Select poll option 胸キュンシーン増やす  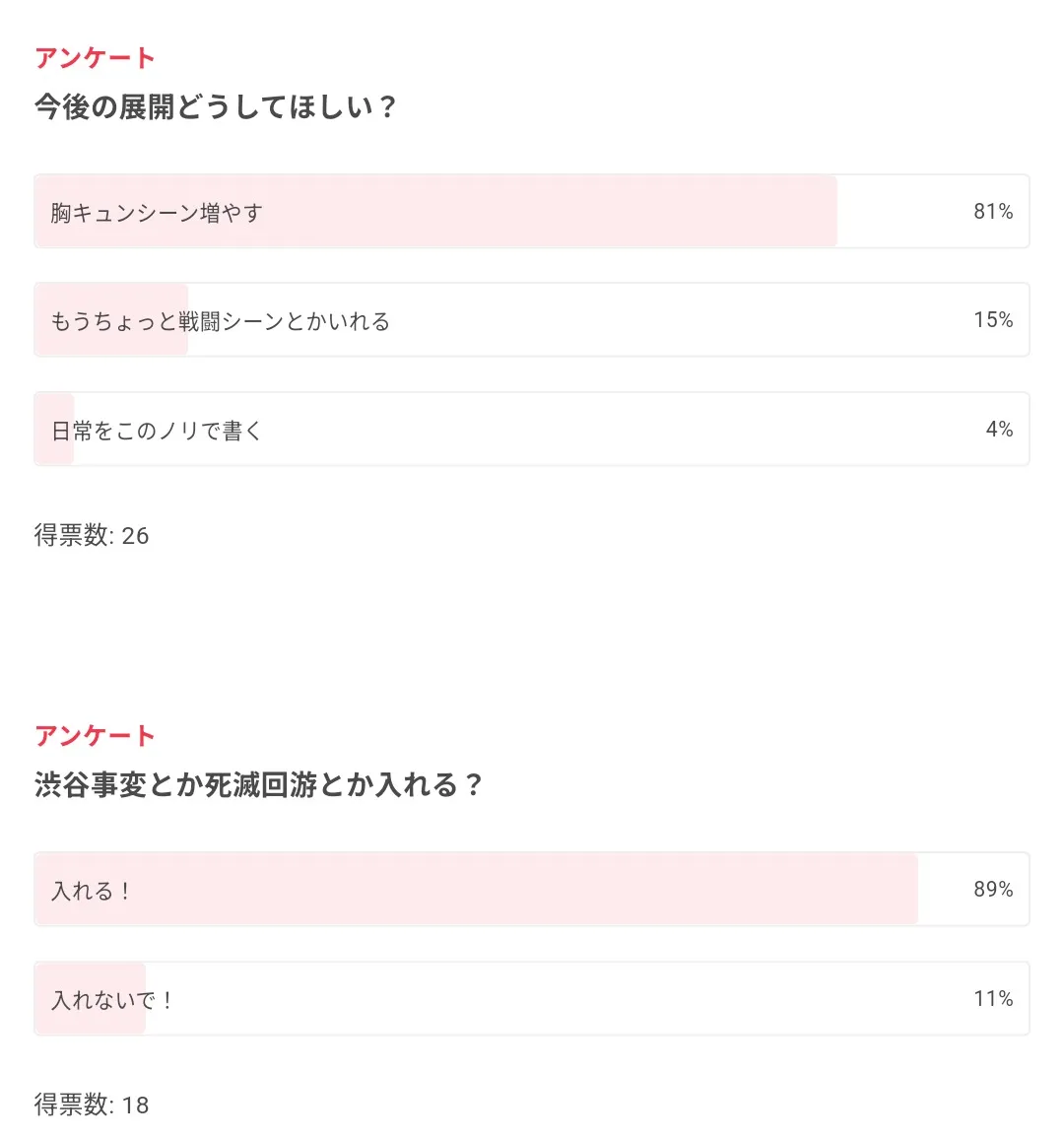532,212
